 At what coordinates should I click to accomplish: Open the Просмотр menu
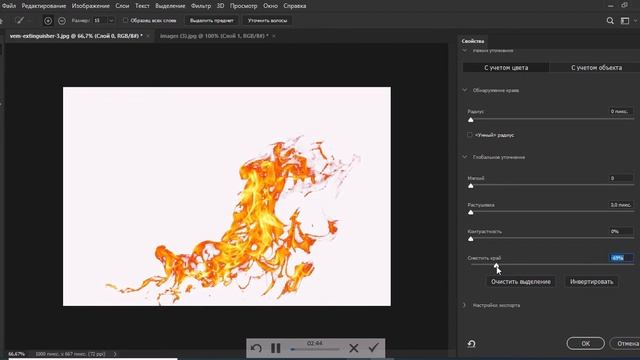pyautogui.click(x=243, y=6)
